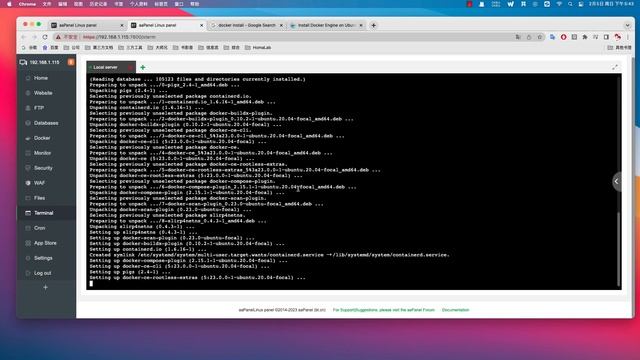The width and height of the screenshot is (640, 360).
Task: Click the App Store grid icon
Action: (28, 243)
